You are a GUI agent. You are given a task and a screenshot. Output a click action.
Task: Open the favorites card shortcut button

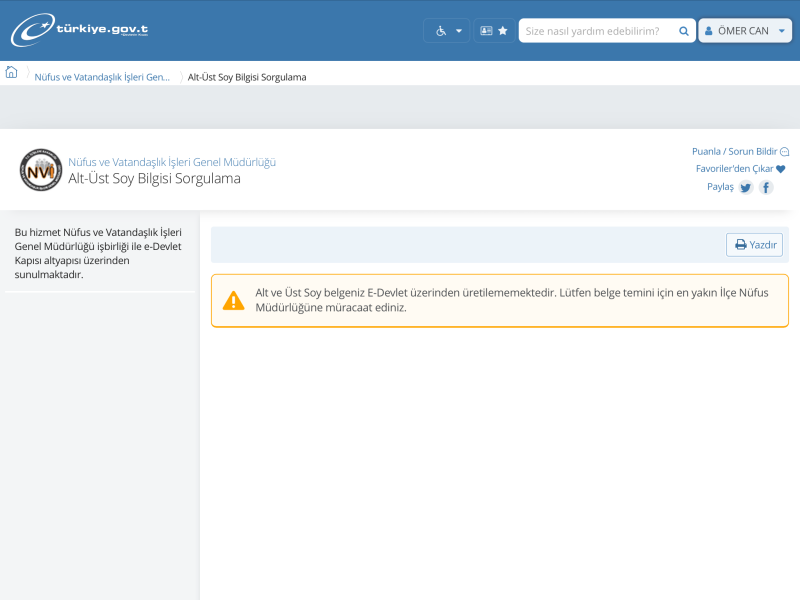pos(494,31)
